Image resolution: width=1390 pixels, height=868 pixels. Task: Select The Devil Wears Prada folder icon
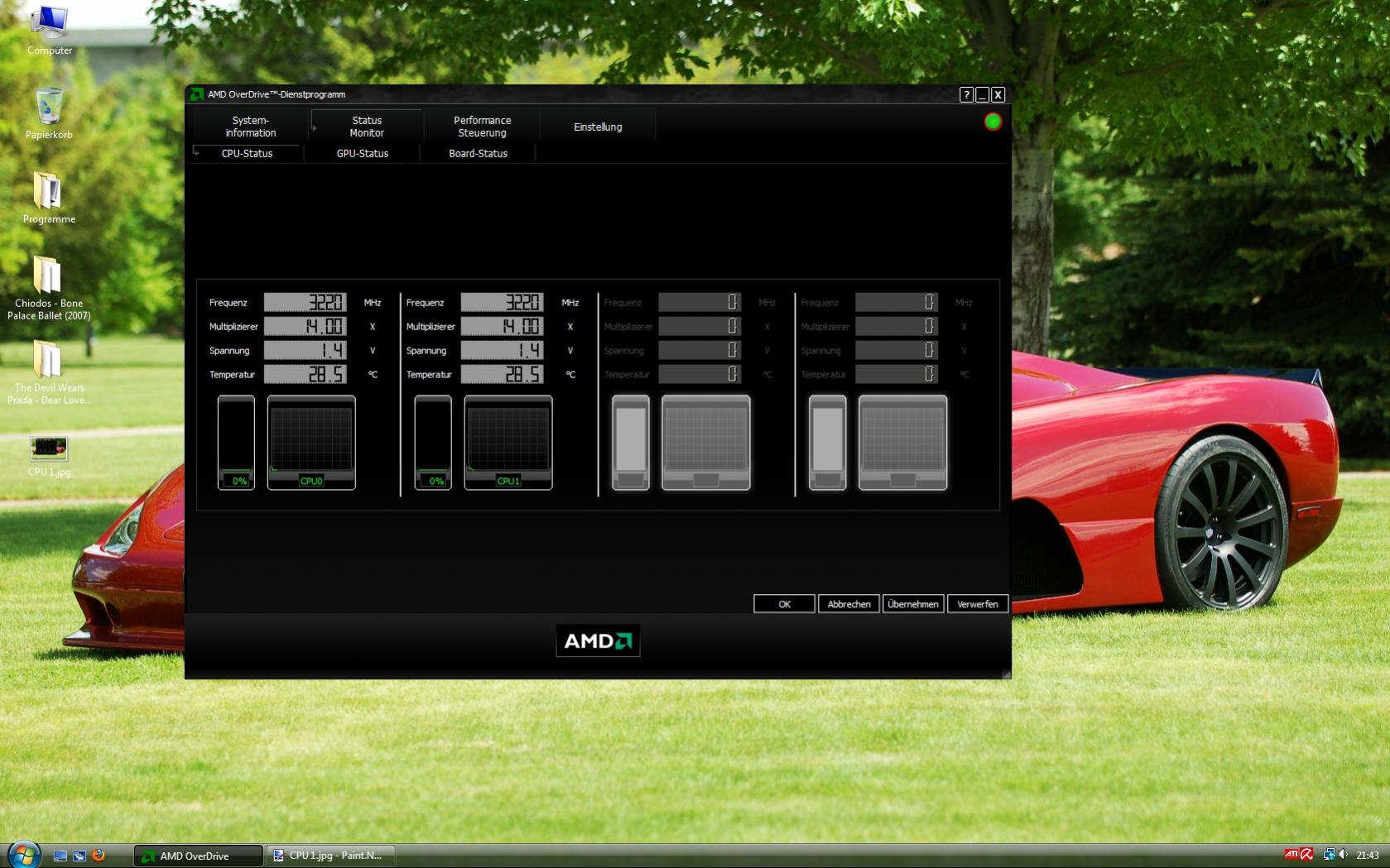49,372
